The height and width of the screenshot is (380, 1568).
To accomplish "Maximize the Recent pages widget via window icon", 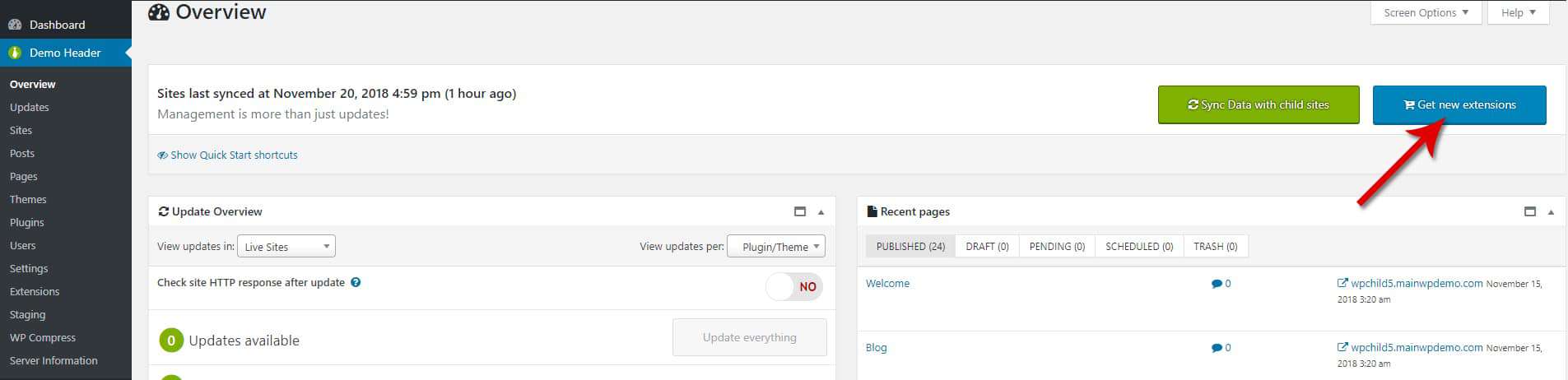I will point(1530,211).
